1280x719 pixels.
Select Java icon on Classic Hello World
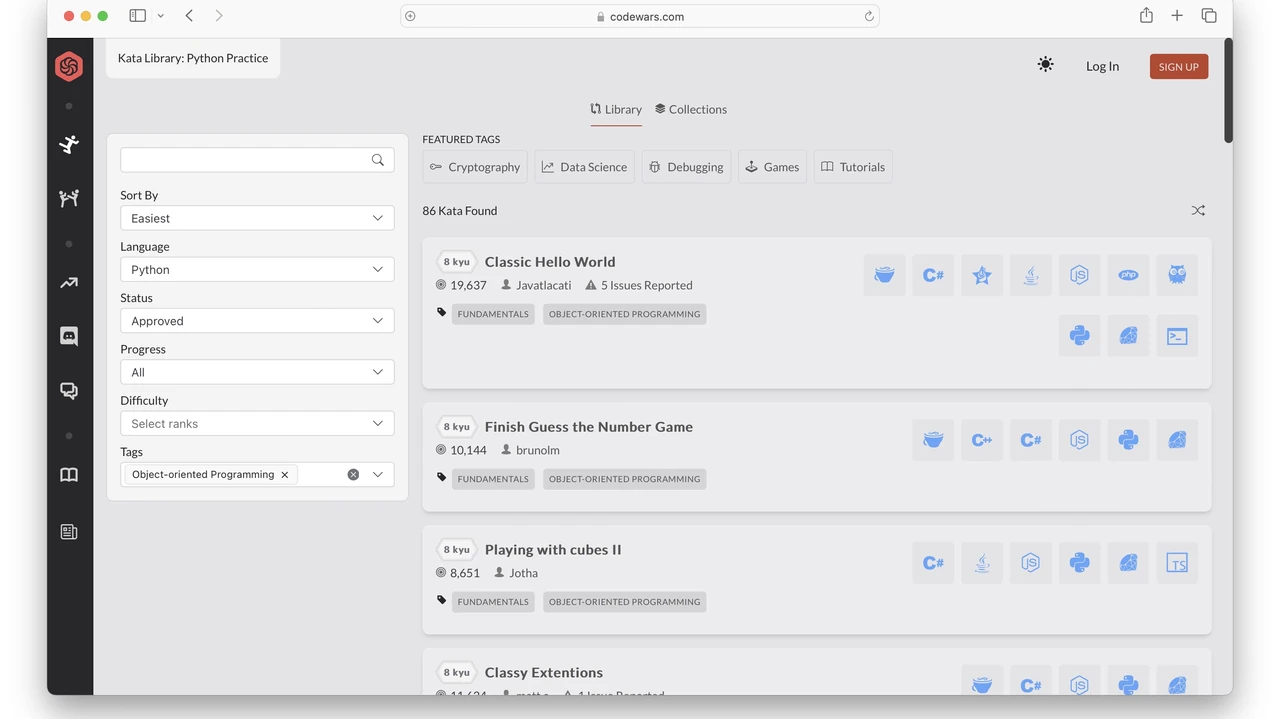click(1031, 275)
